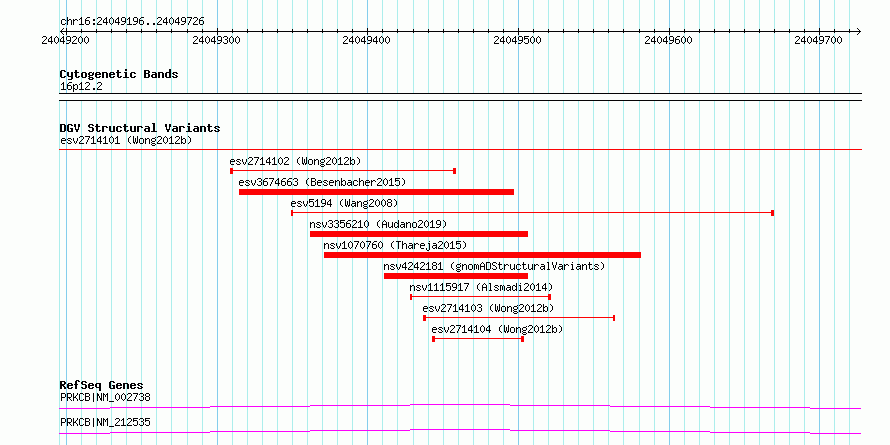
Task: Click ruler coordinate 24049300
Action: (x=217, y=40)
